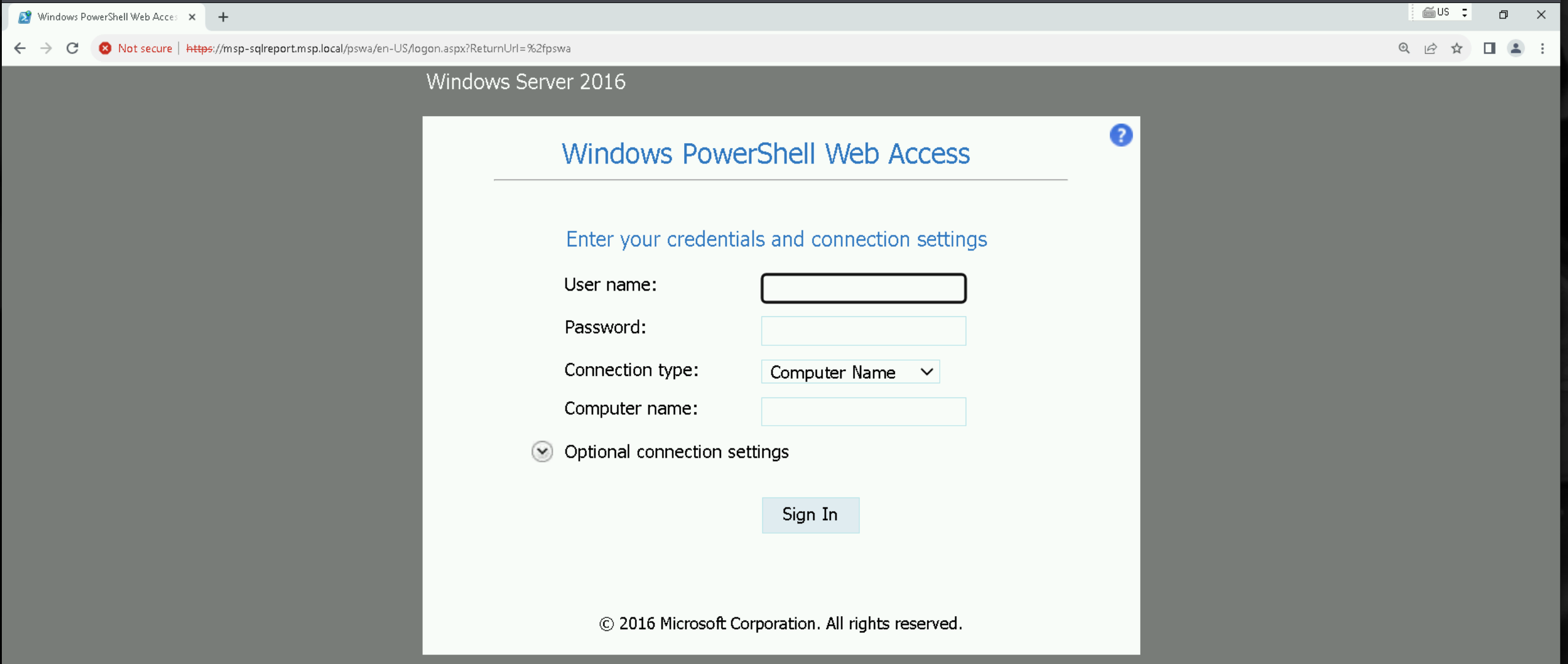This screenshot has height=664, width=1568.
Task: Click the address bar URL
Action: (378, 49)
